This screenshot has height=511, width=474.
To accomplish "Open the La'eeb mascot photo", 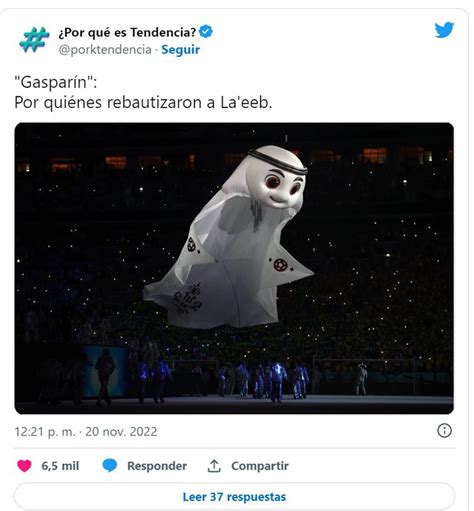I will 234,268.
